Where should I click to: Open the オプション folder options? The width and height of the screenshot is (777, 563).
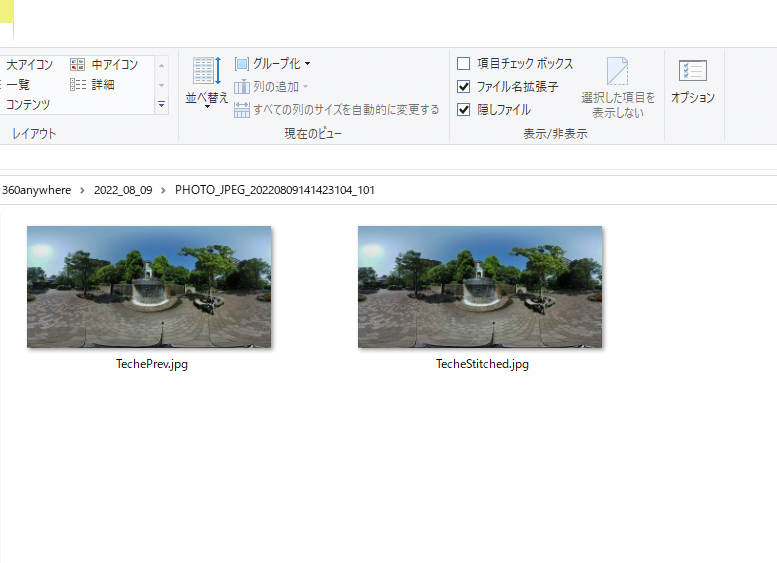[693, 82]
